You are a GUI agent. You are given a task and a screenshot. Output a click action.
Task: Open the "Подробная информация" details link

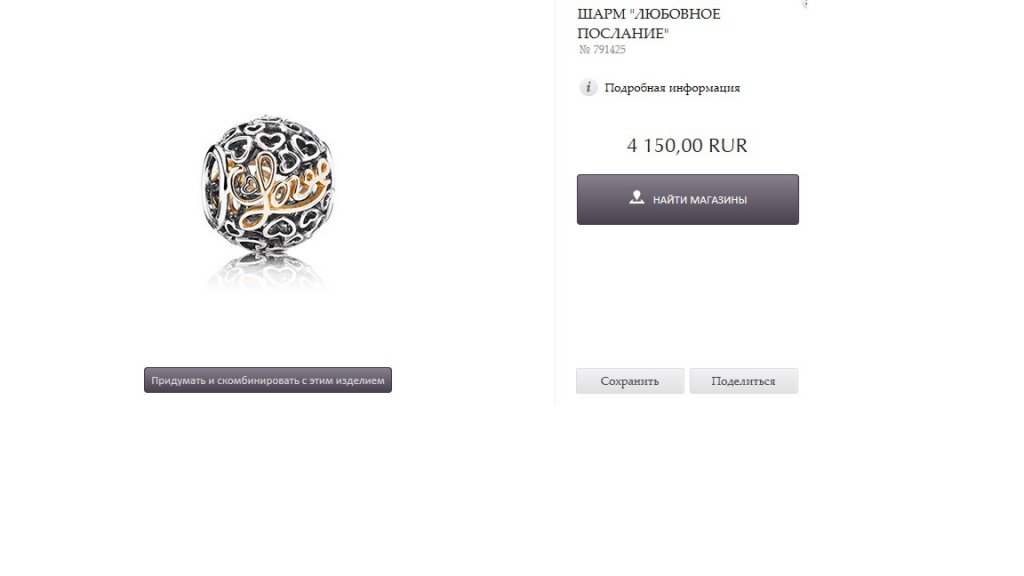tap(672, 88)
